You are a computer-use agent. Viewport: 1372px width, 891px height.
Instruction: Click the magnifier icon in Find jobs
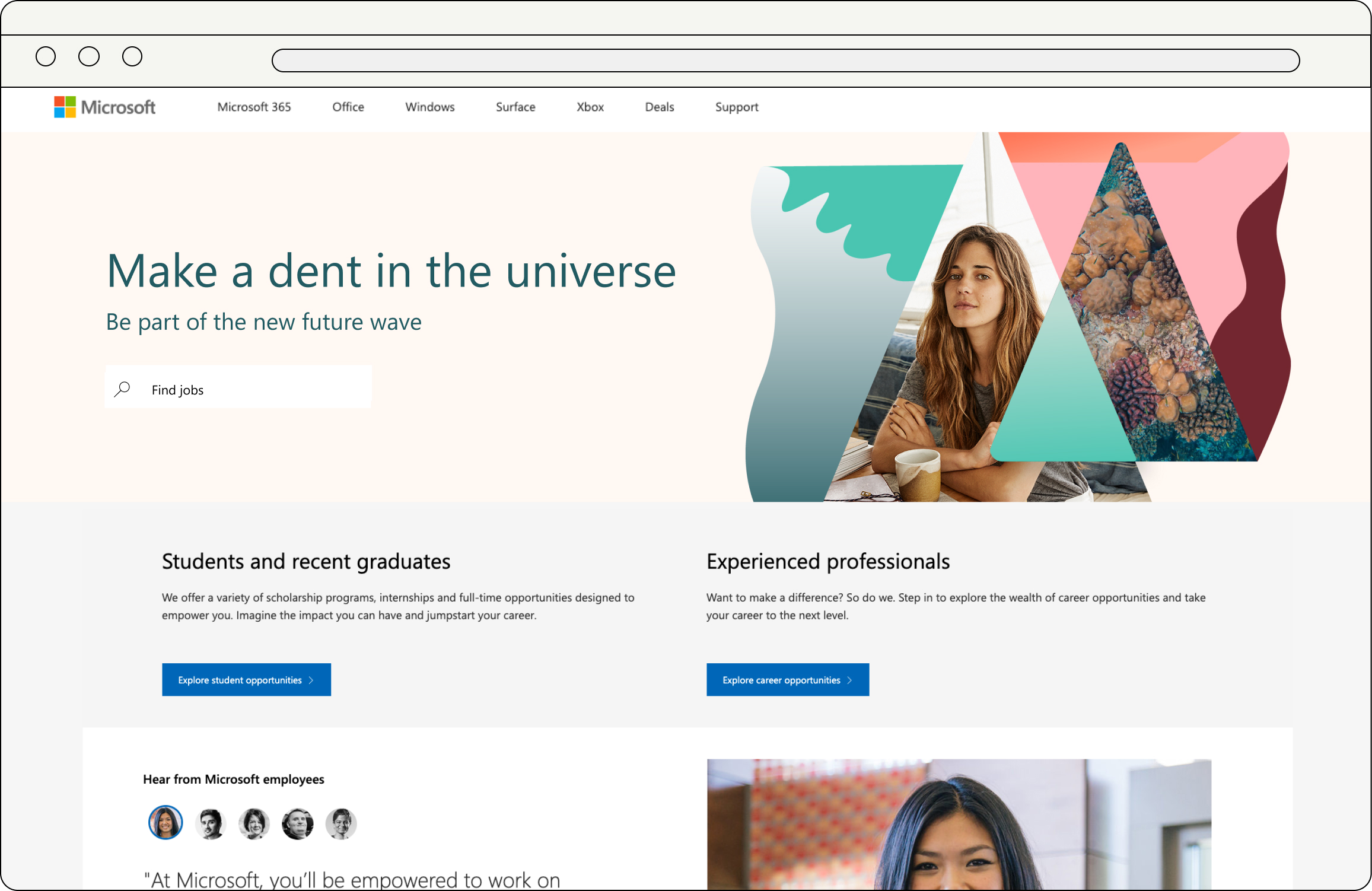(122, 389)
